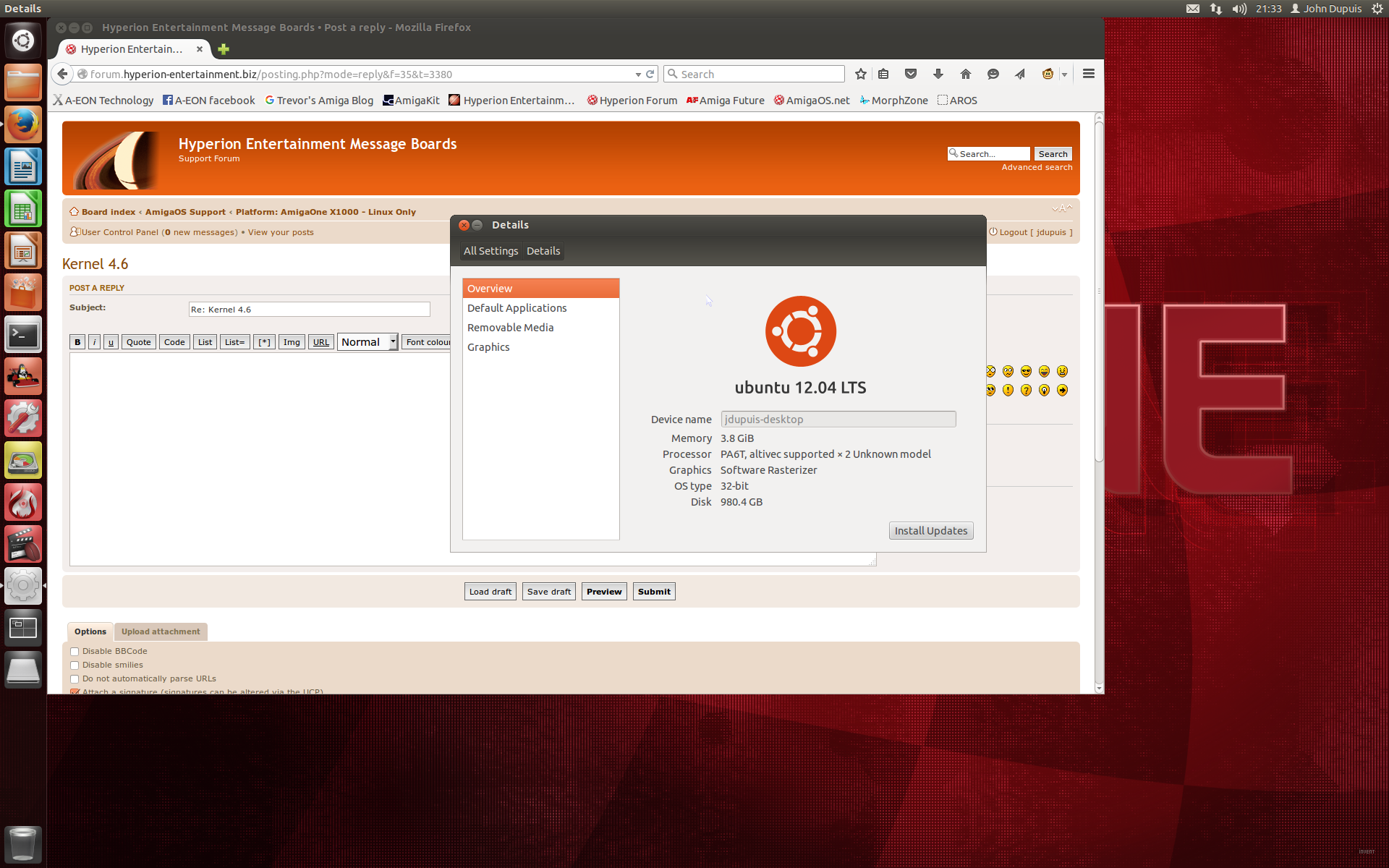Click the Subject input field
1389x868 pixels.
pyautogui.click(x=309, y=310)
